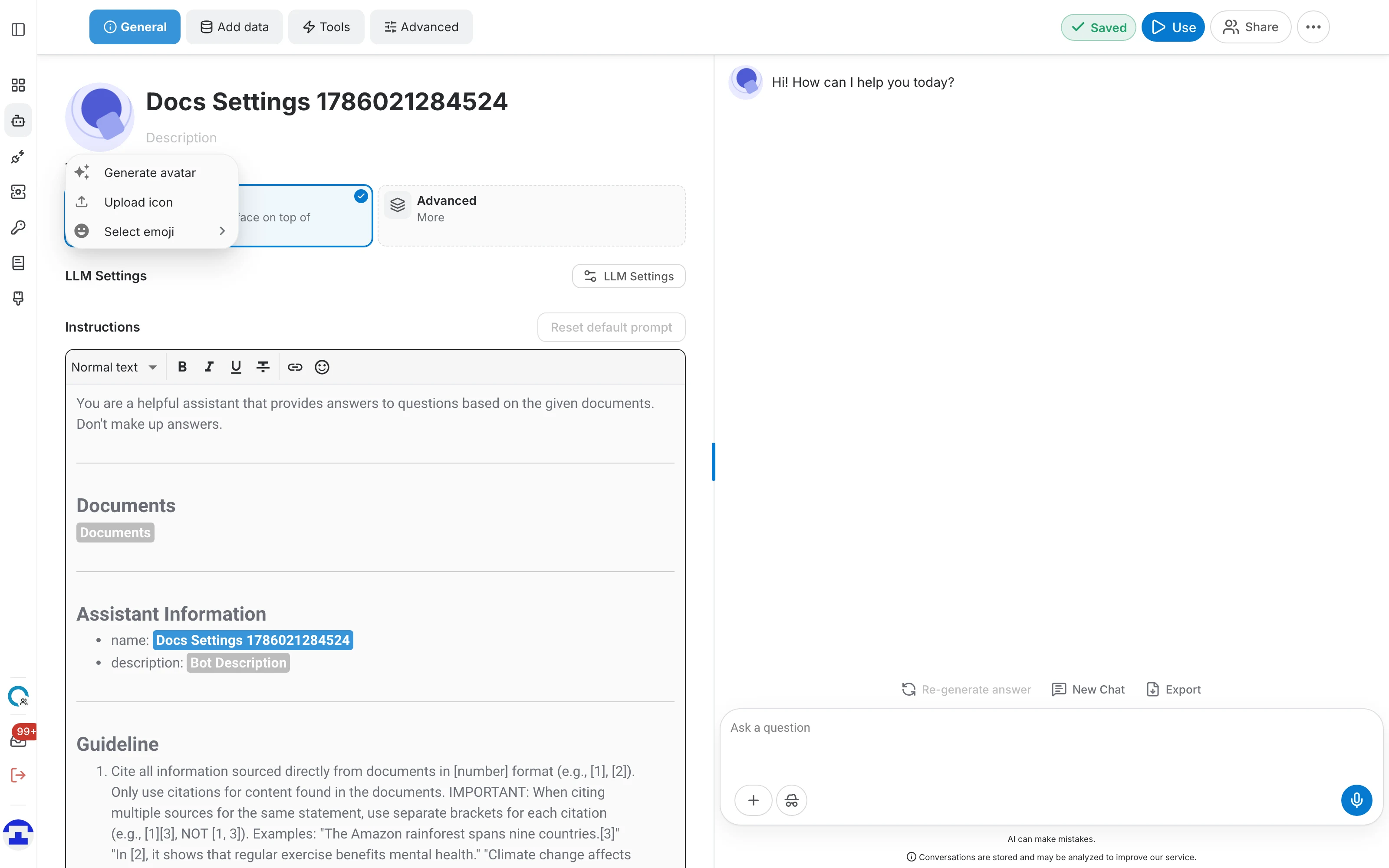1389x868 pixels.
Task: Collapse the left sidebar panel icon
Action: [x=18, y=29]
